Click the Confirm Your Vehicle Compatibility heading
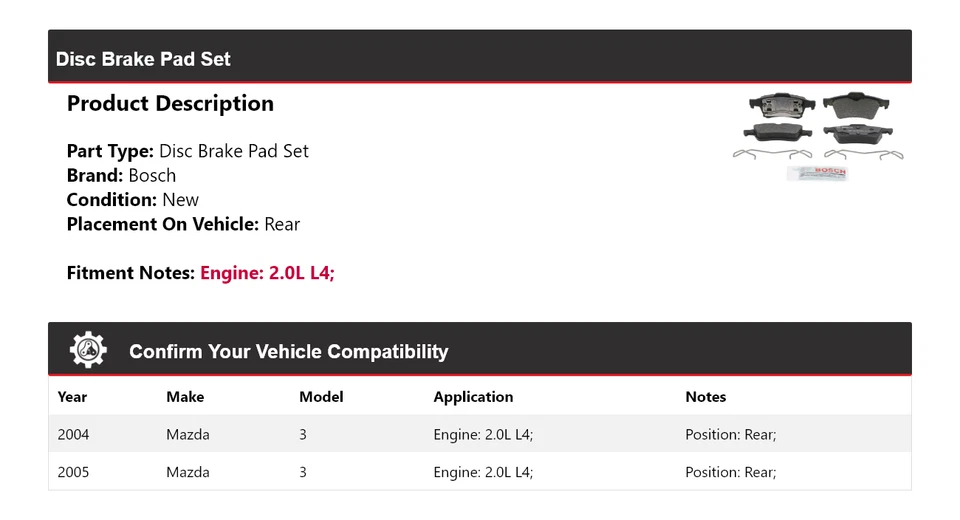960x520 pixels. click(288, 352)
